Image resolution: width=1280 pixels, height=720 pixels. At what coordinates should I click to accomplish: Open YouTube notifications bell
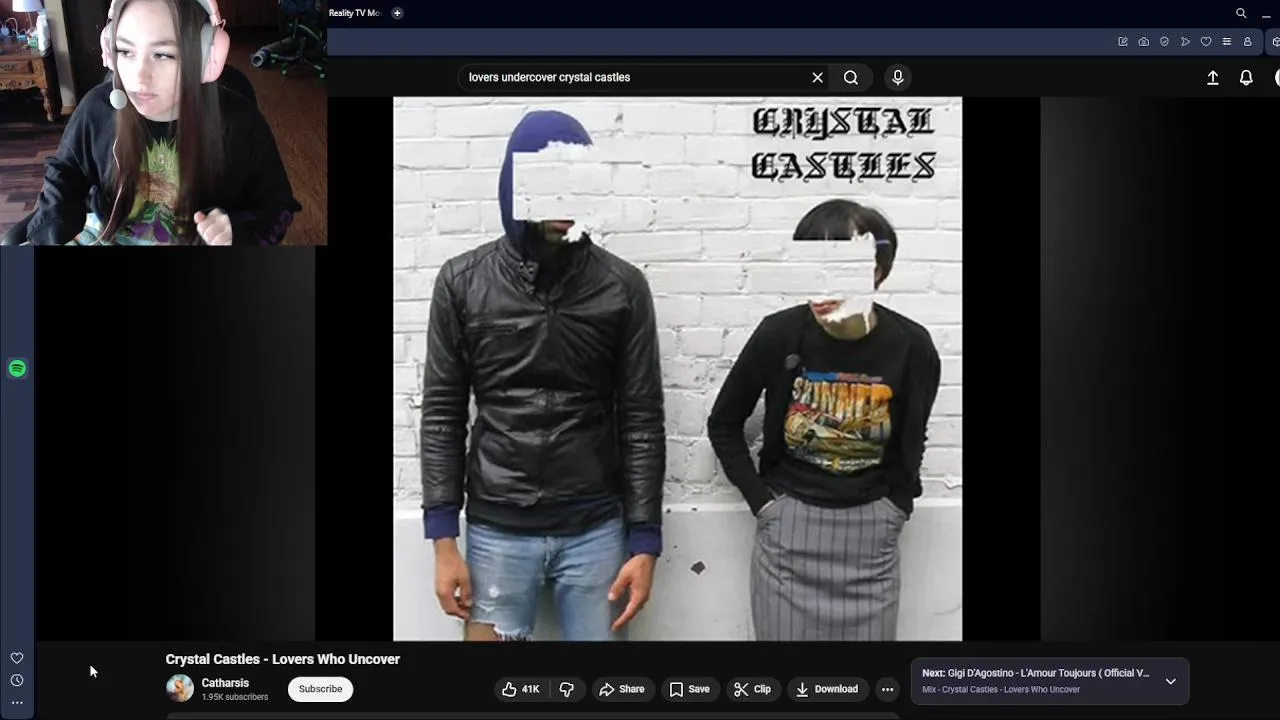click(1246, 78)
